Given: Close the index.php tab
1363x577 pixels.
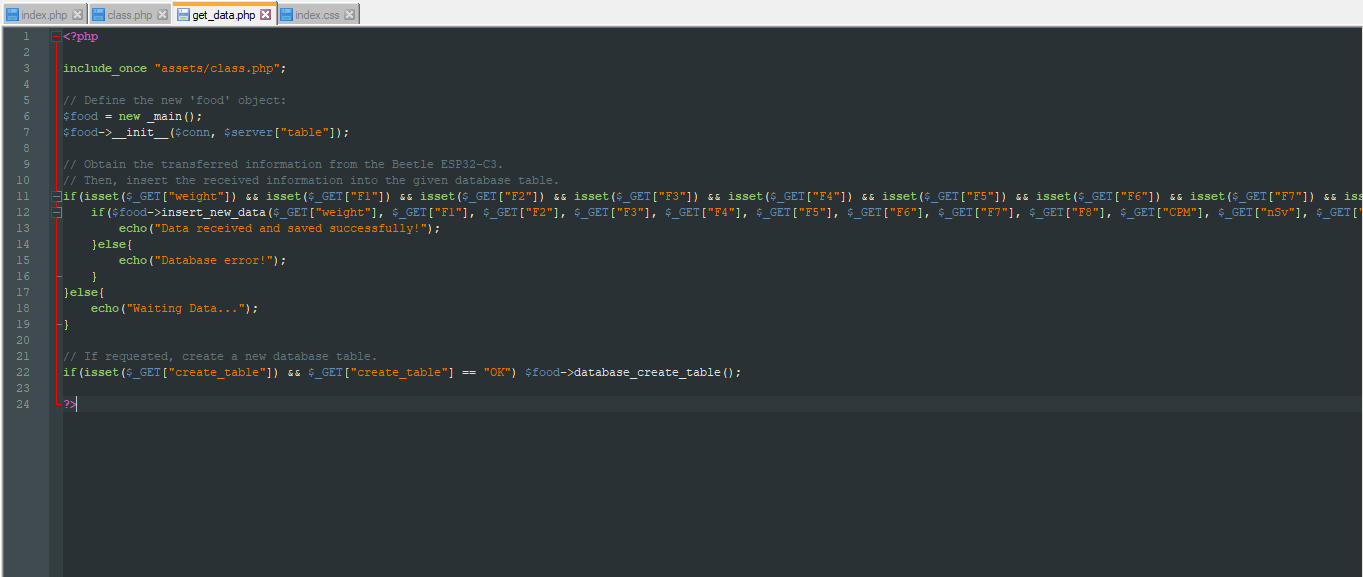Looking at the screenshot, I should pyautogui.click(x=78, y=15).
